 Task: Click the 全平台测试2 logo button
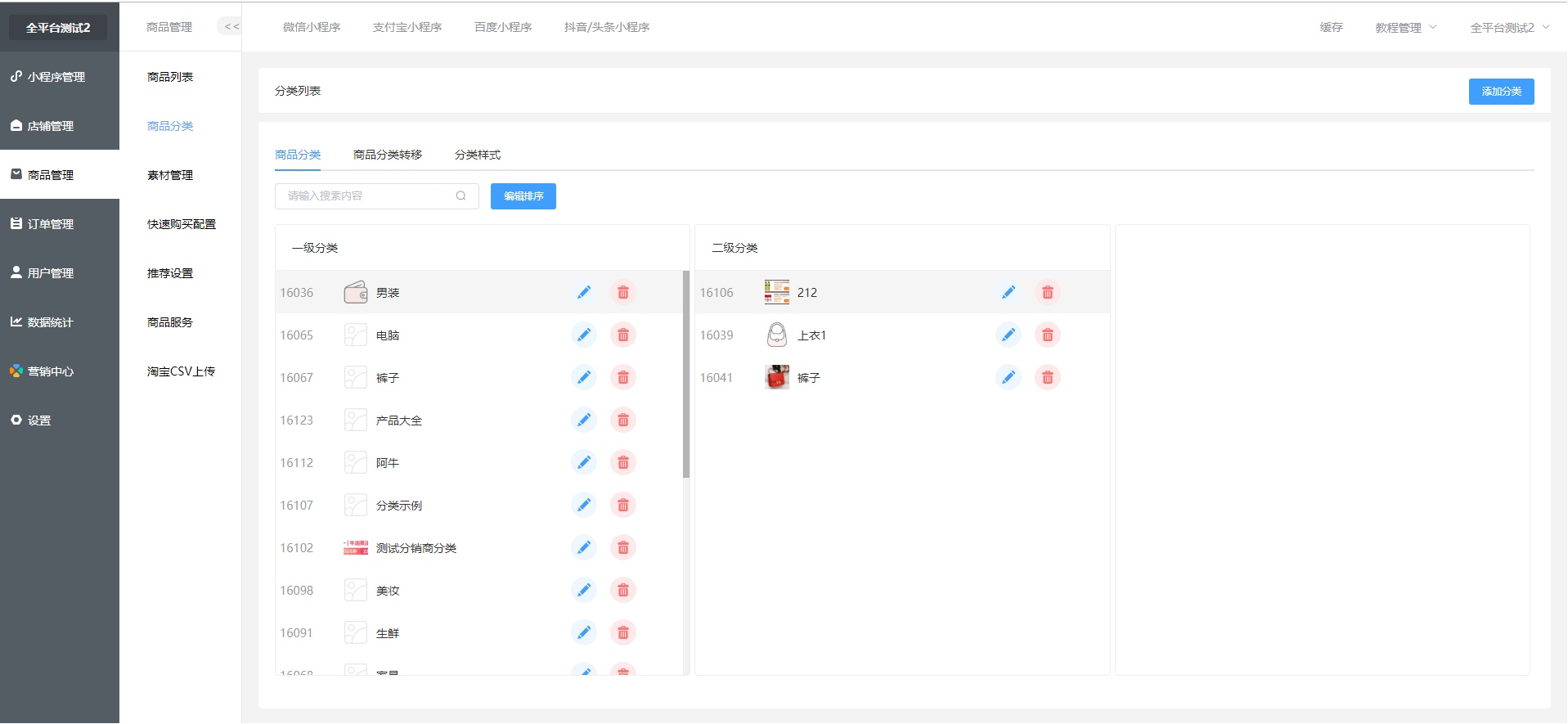58,27
